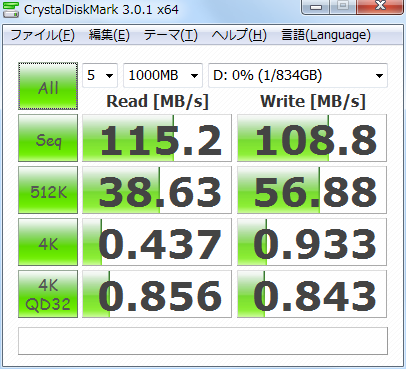Expand the test count dropdown showing 5
Screen dimensions: 406x369
tap(100, 75)
